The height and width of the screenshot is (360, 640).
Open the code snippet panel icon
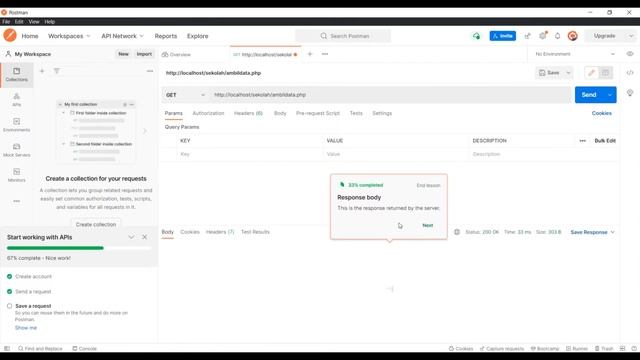tap(630, 73)
